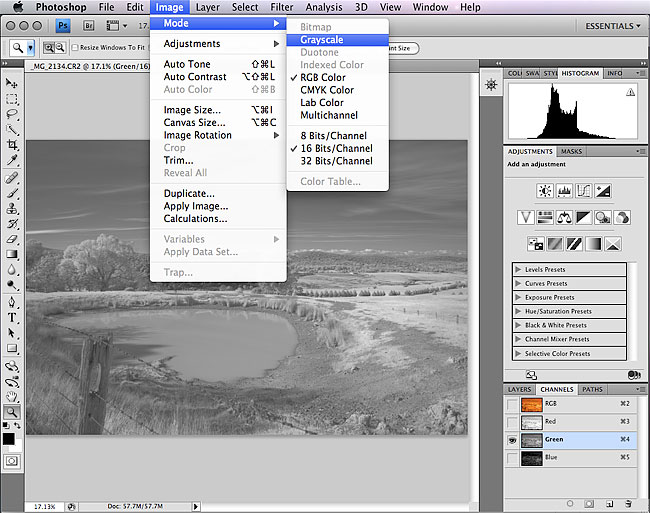The height and width of the screenshot is (513, 650).
Task: Click the foreground color swatch
Action: pos(9,438)
